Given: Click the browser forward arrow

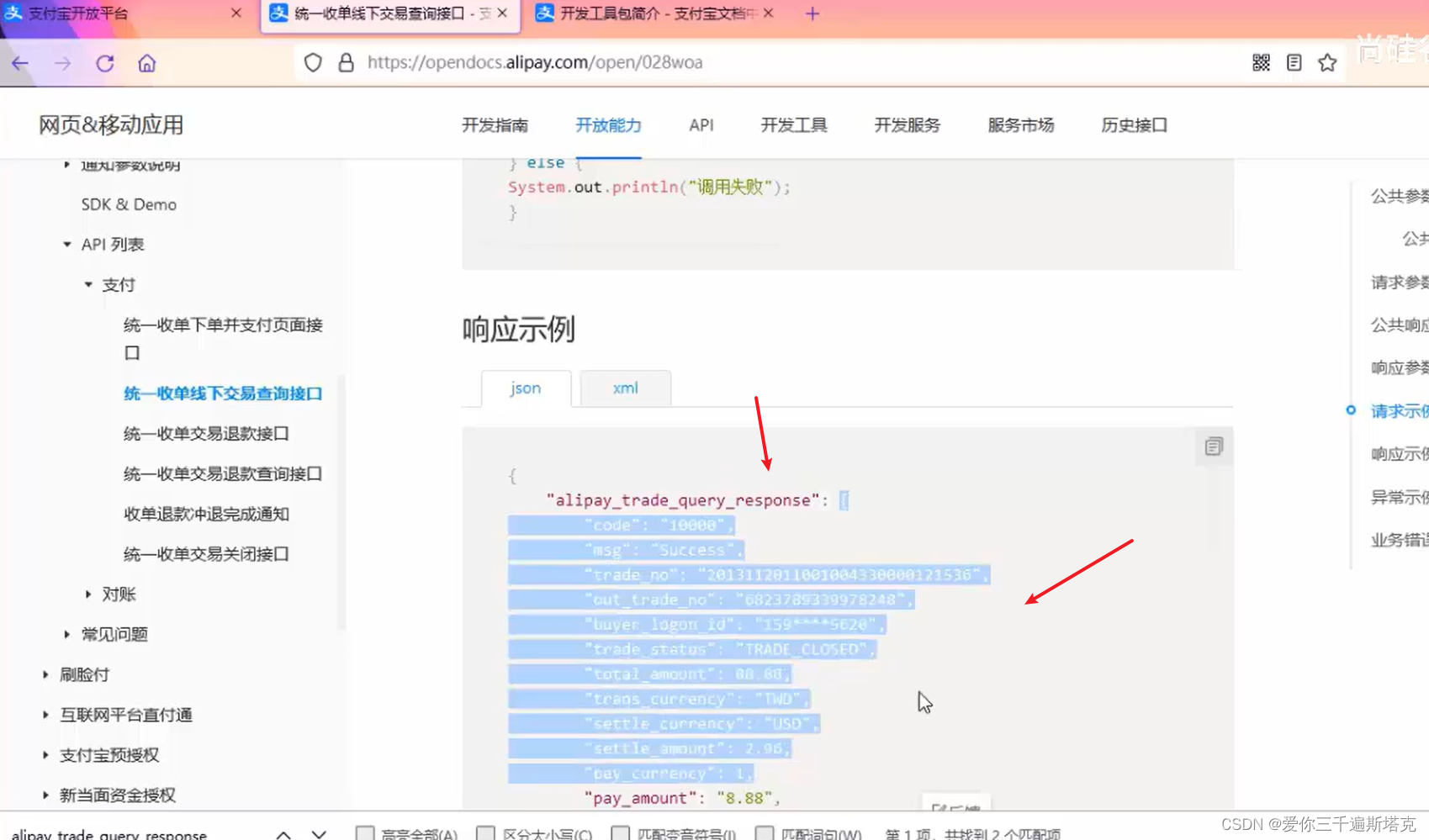Looking at the screenshot, I should (62, 63).
